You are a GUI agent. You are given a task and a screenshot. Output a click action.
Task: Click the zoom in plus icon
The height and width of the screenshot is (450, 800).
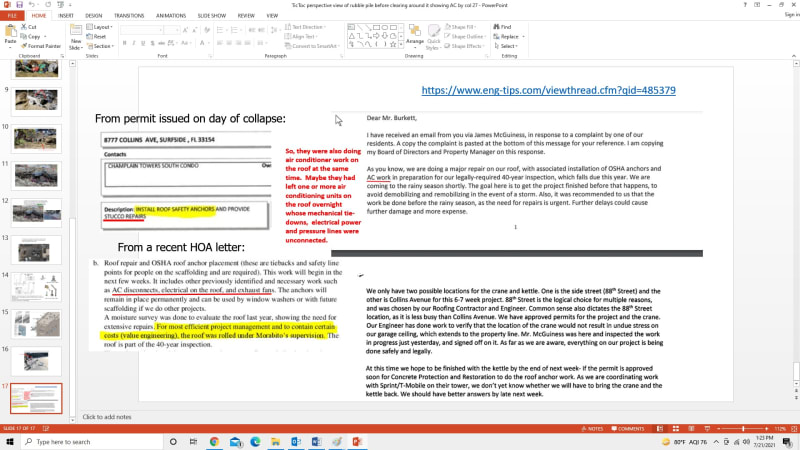click(766, 429)
